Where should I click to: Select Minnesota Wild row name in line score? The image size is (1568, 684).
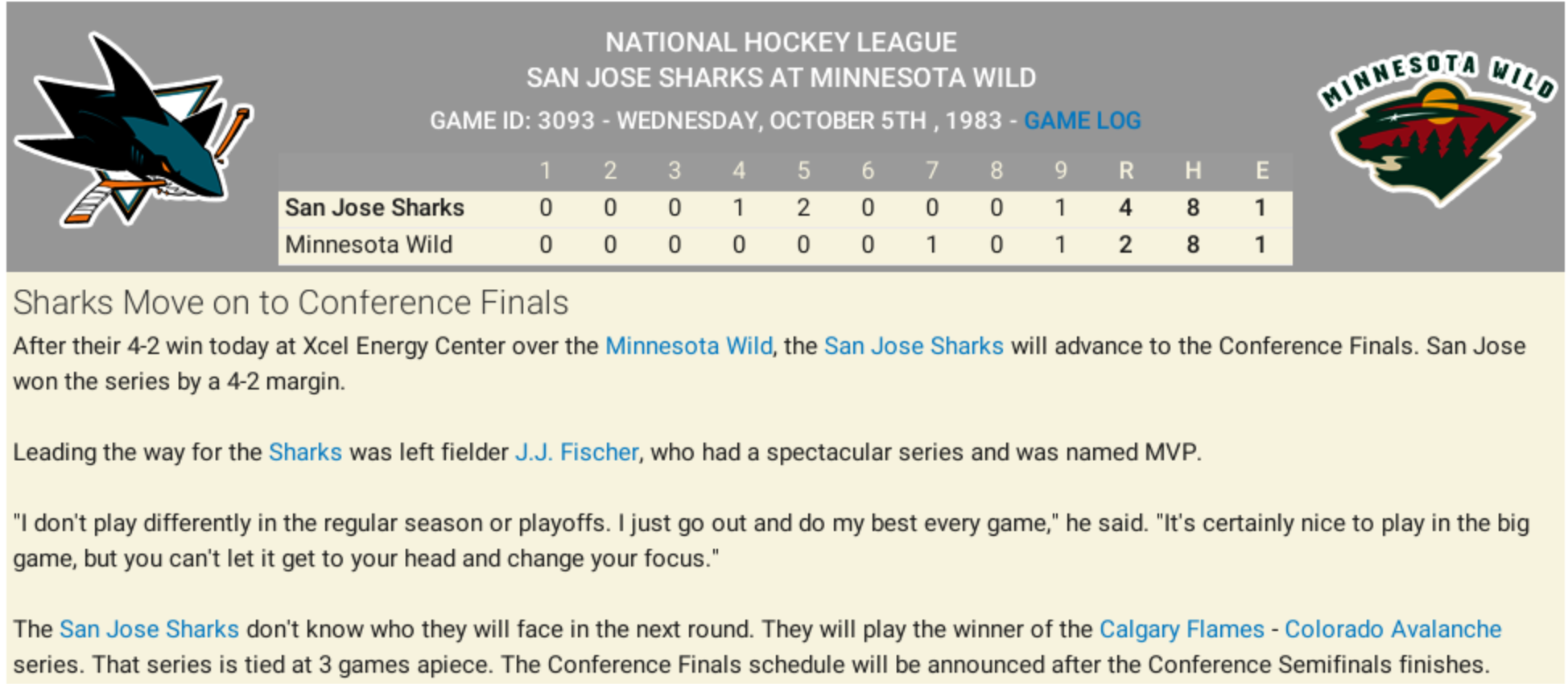(x=369, y=245)
